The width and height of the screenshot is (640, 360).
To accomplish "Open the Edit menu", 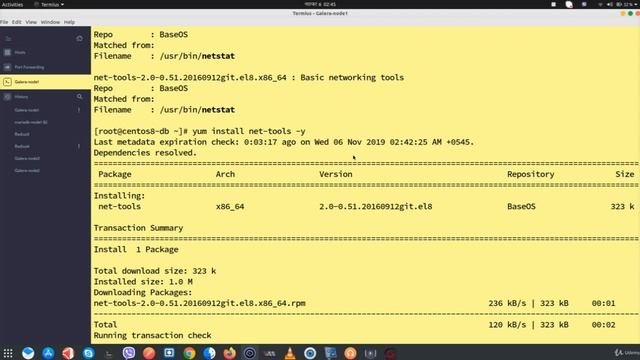I will [x=16, y=22].
